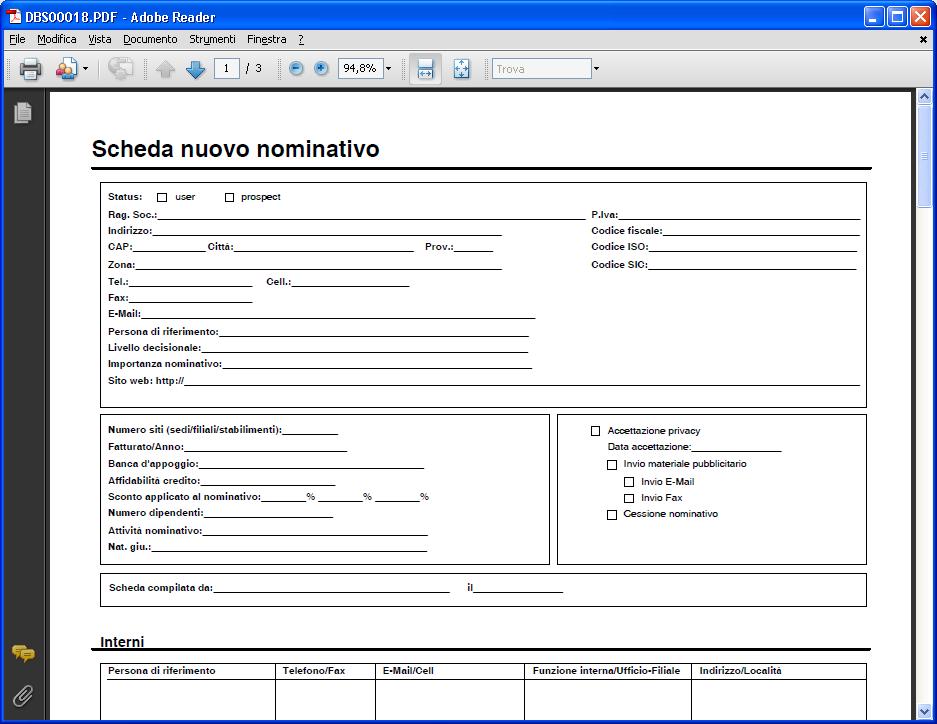Open the Vista menu
The width and height of the screenshot is (937, 724).
pyautogui.click(x=100, y=39)
